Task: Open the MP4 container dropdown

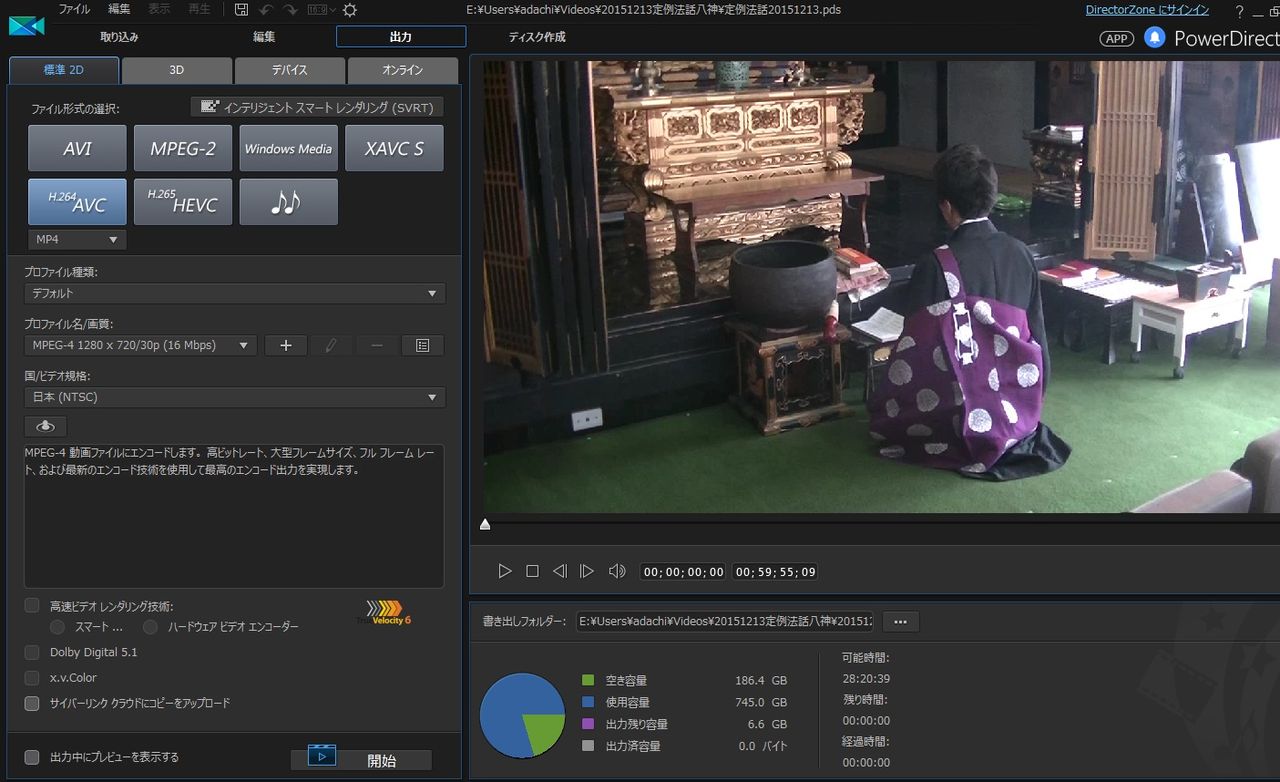Action: 77,240
